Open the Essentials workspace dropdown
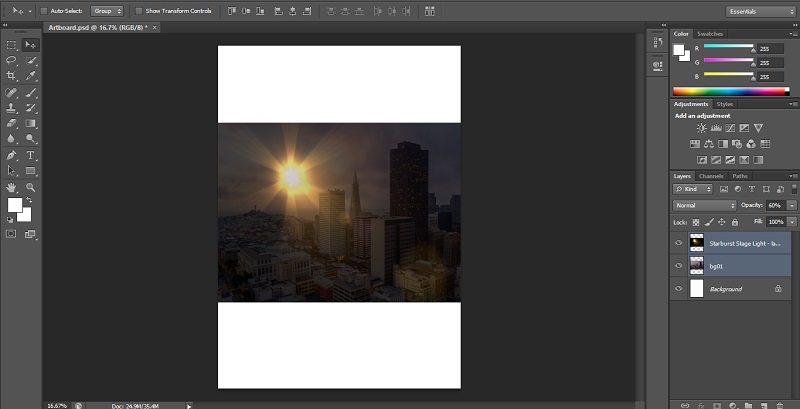The image size is (800, 409). [760, 11]
